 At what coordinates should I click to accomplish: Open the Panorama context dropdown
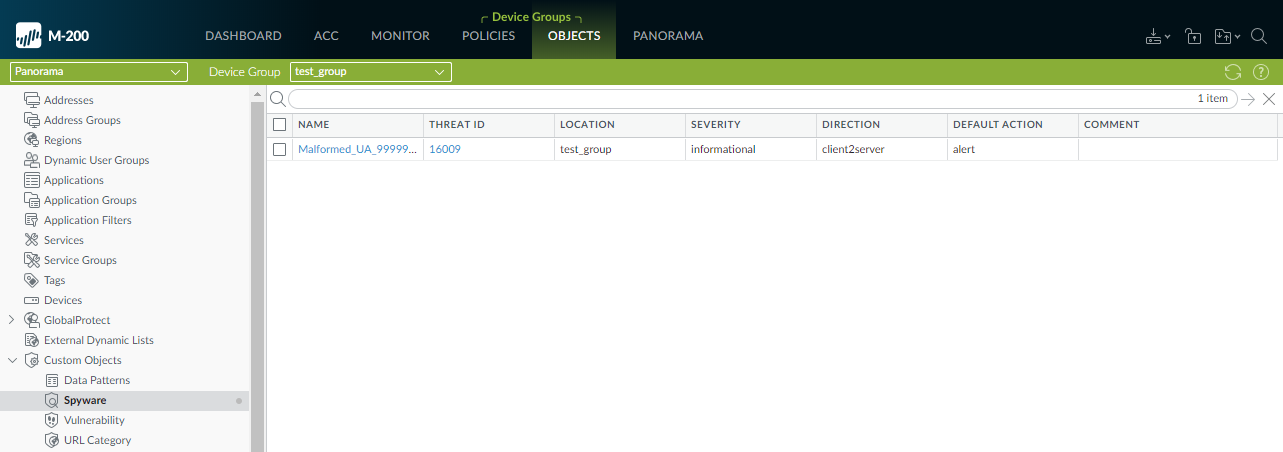(x=98, y=72)
